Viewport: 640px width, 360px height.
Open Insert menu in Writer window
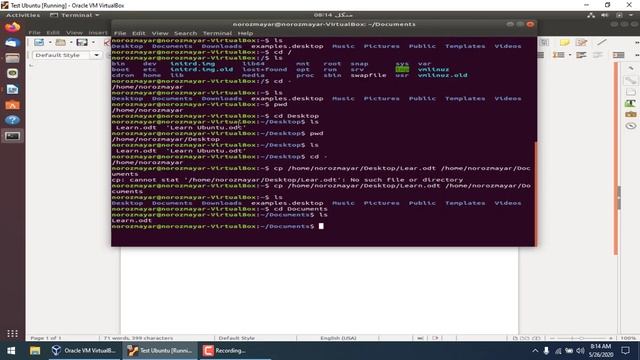tap(98, 33)
